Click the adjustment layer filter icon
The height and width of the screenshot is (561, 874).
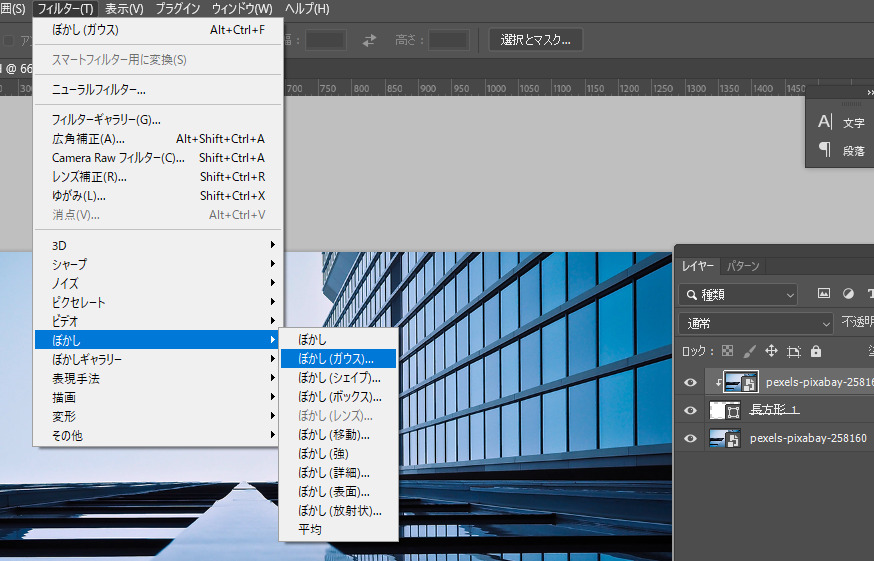[x=848, y=294]
